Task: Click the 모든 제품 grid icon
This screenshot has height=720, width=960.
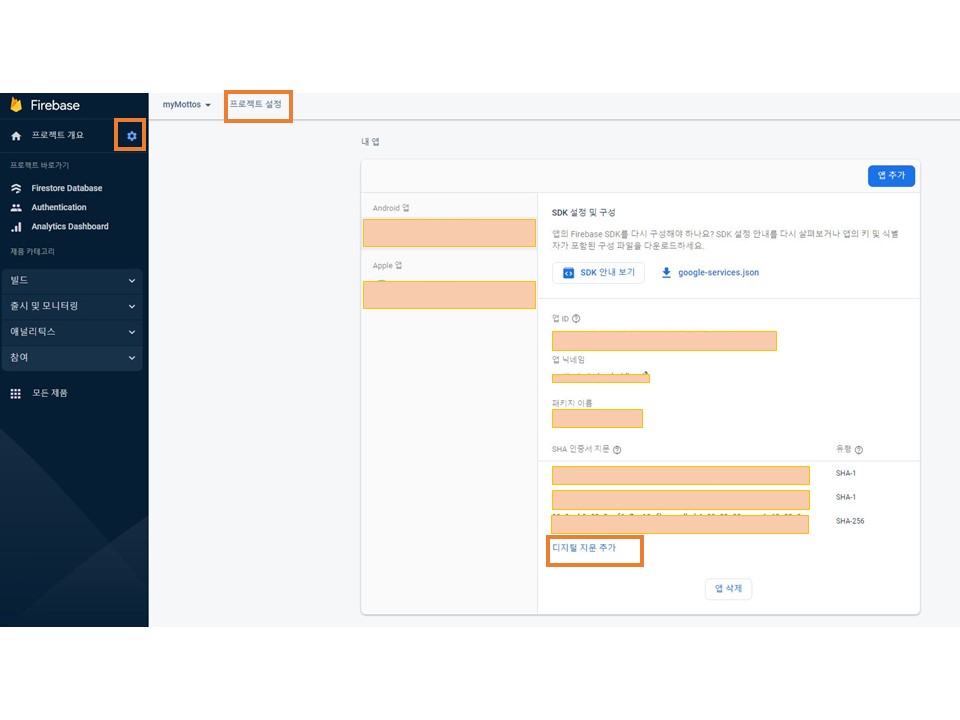Action: coord(16,394)
